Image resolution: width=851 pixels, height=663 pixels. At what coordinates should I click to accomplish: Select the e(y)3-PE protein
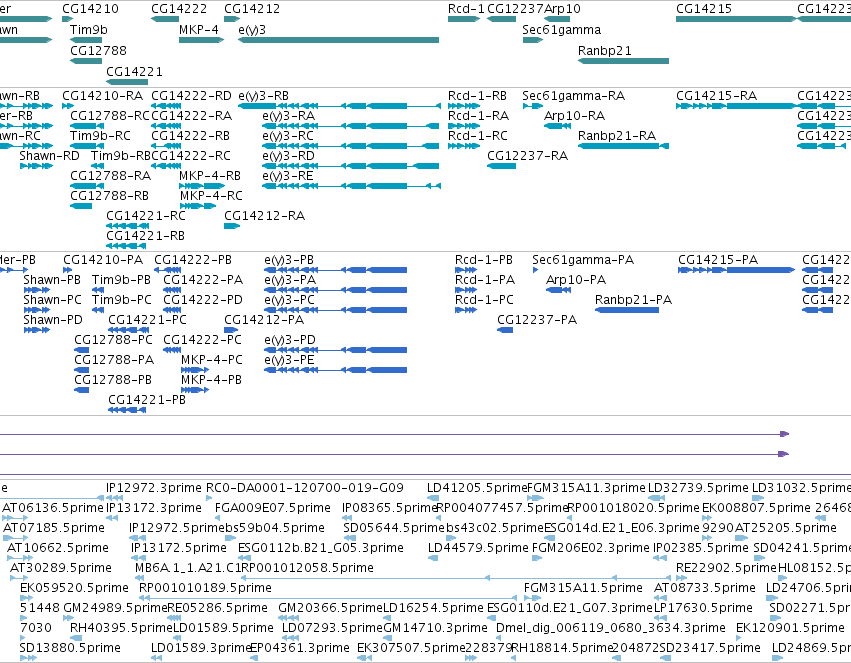[x=289, y=360]
